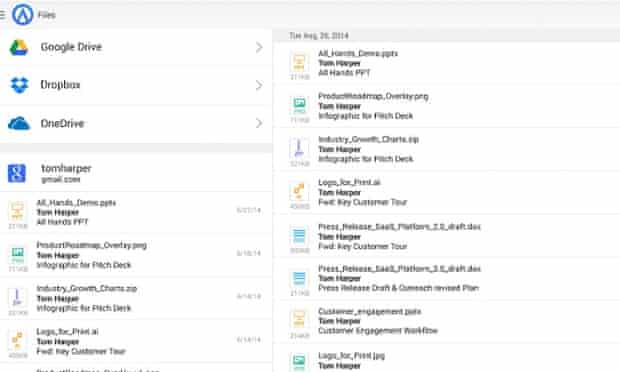Open Press_Release_SaaS_Platform_3.0_draft.doc
Image resolution: width=620 pixels, height=372 pixels.
coord(447,279)
